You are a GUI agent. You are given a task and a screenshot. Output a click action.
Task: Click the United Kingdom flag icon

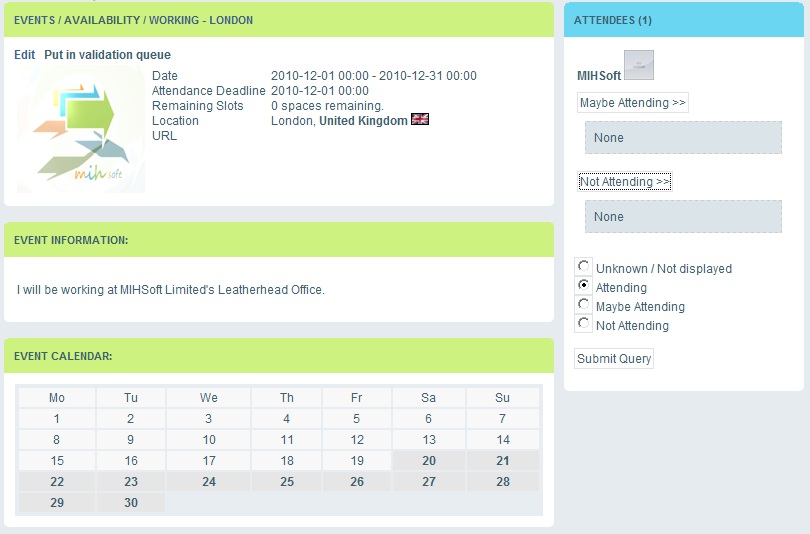click(x=420, y=120)
